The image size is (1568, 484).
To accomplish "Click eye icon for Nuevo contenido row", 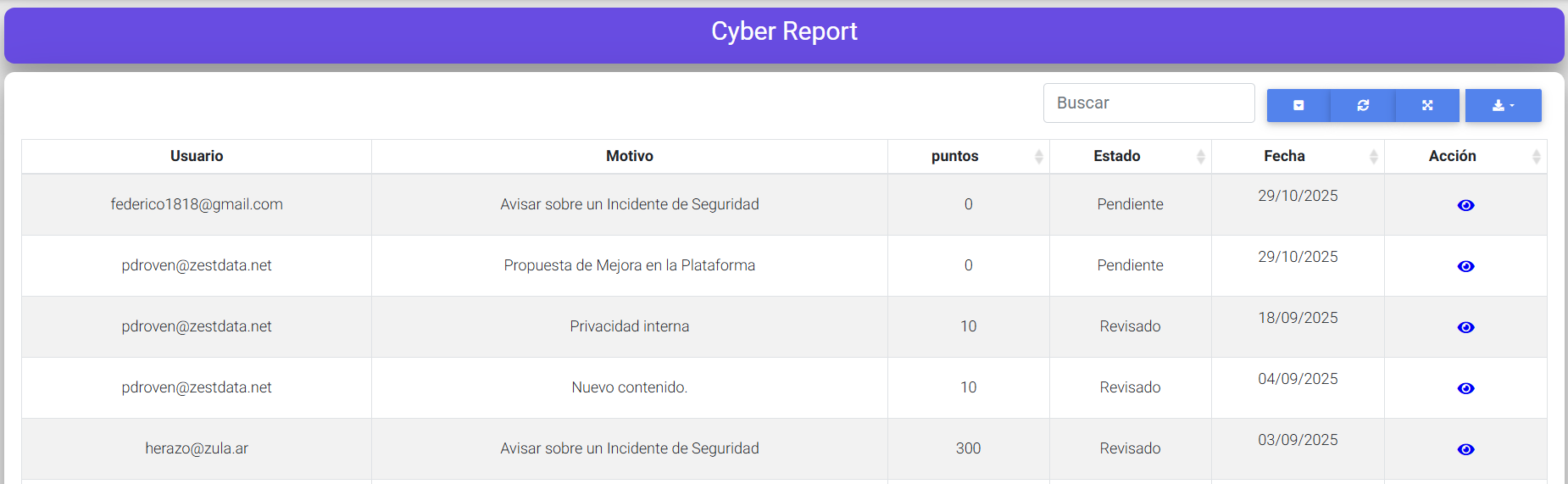I will [x=1465, y=388].
